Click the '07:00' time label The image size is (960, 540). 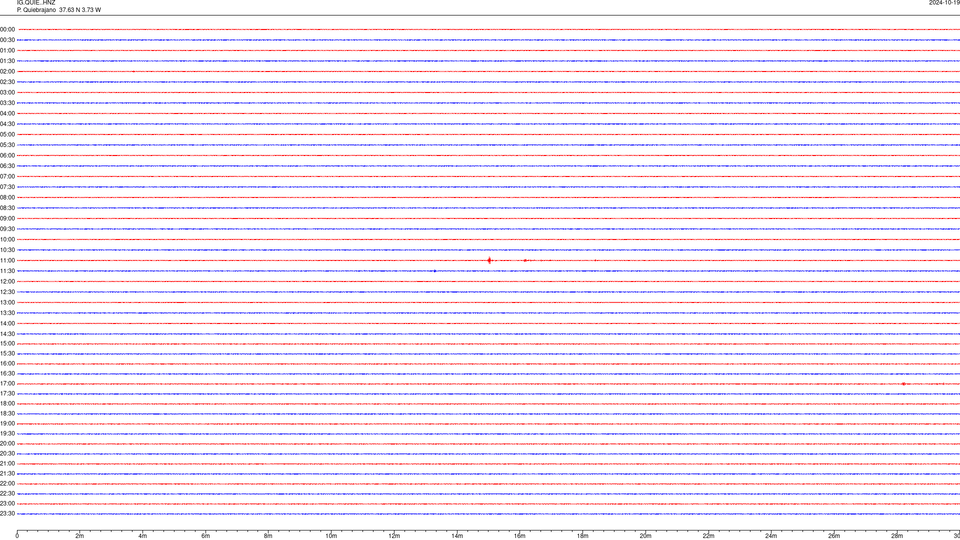pyautogui.click(x=7, y=176)
